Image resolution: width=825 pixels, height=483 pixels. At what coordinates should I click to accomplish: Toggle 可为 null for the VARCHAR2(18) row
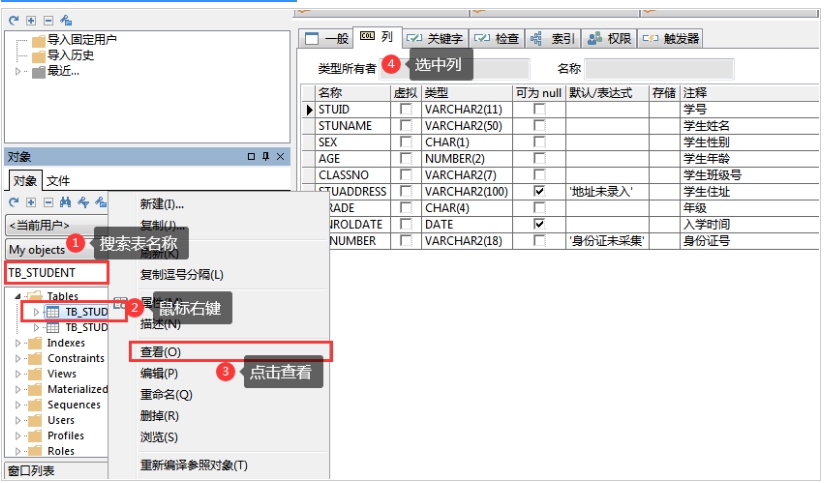[x=539, y=240]
